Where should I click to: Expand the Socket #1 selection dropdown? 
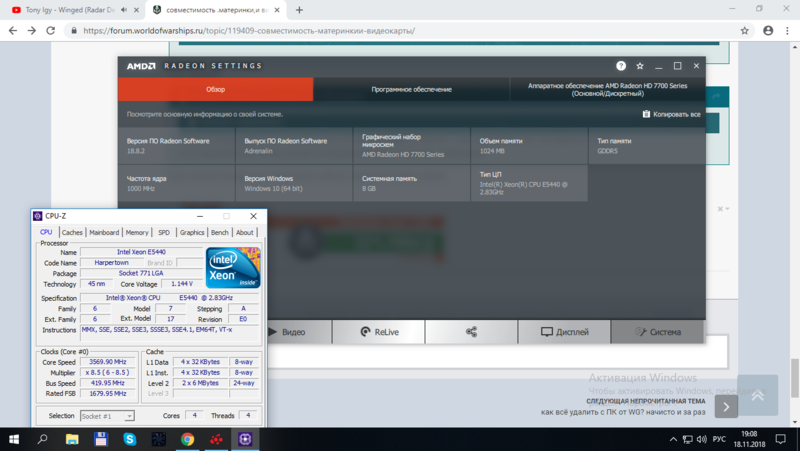[129, 416]
